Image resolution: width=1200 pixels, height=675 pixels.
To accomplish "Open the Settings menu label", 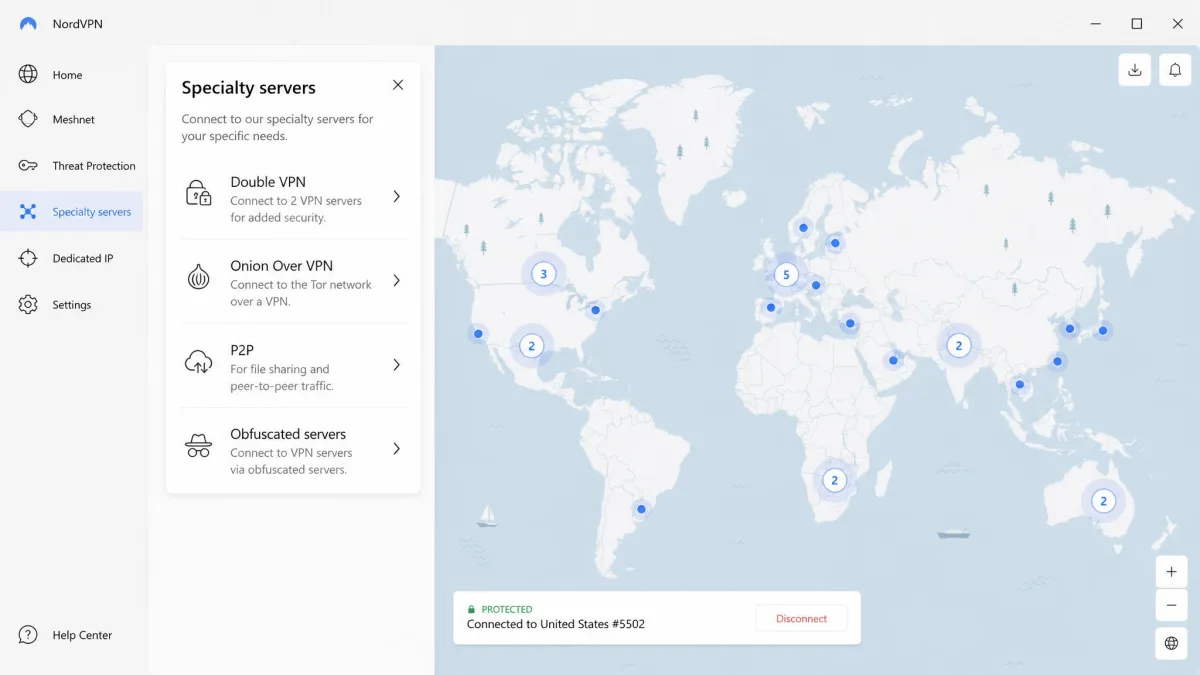I will (71, 305).
